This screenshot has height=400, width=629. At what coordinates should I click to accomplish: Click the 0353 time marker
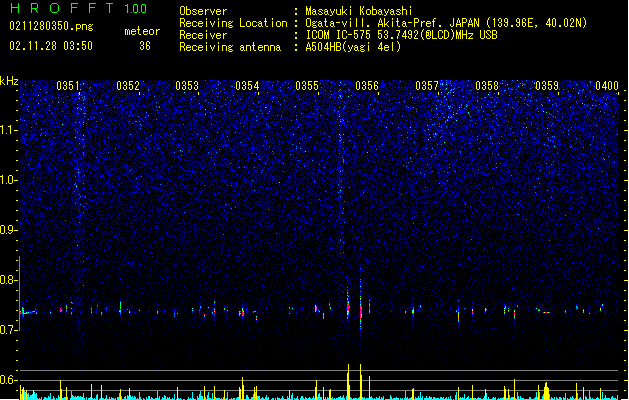(x=187, y=86)
